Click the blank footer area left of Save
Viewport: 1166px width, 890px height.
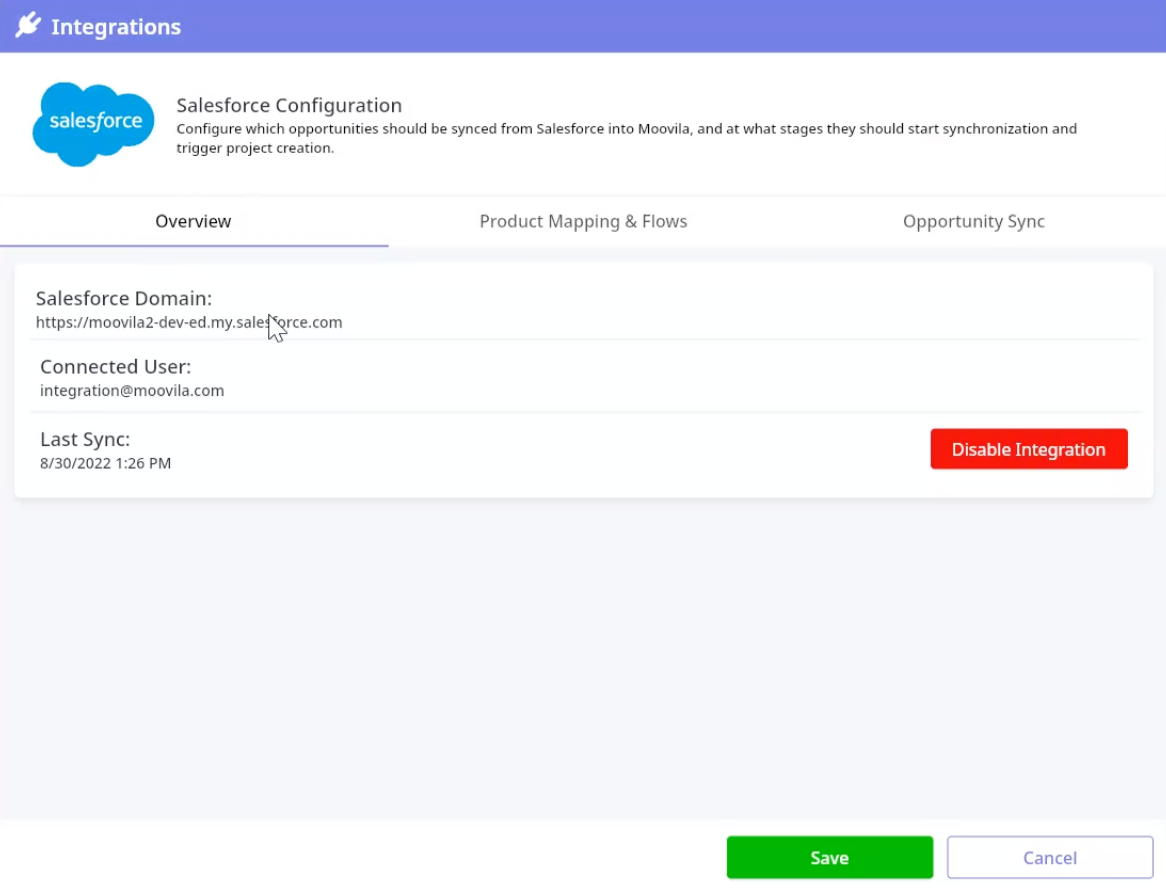coord(360,857)
